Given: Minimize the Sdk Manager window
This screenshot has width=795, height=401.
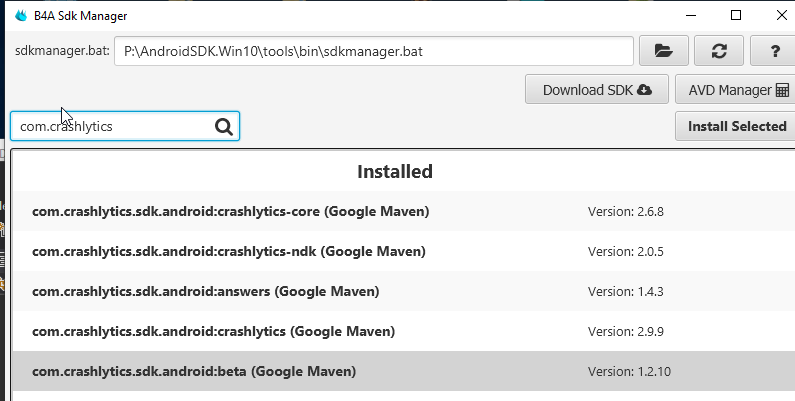Looking at the screenshot, I should point(691,16).
